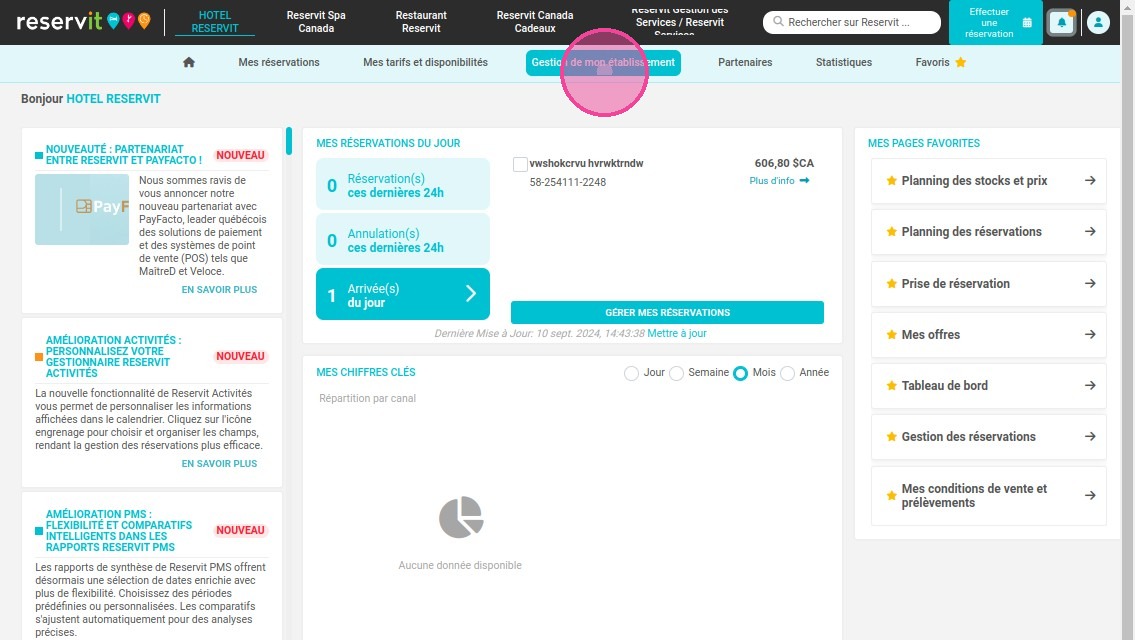
Task: Click Annulation(s) ces dernières 24h tile
Action: pos(403,239)
